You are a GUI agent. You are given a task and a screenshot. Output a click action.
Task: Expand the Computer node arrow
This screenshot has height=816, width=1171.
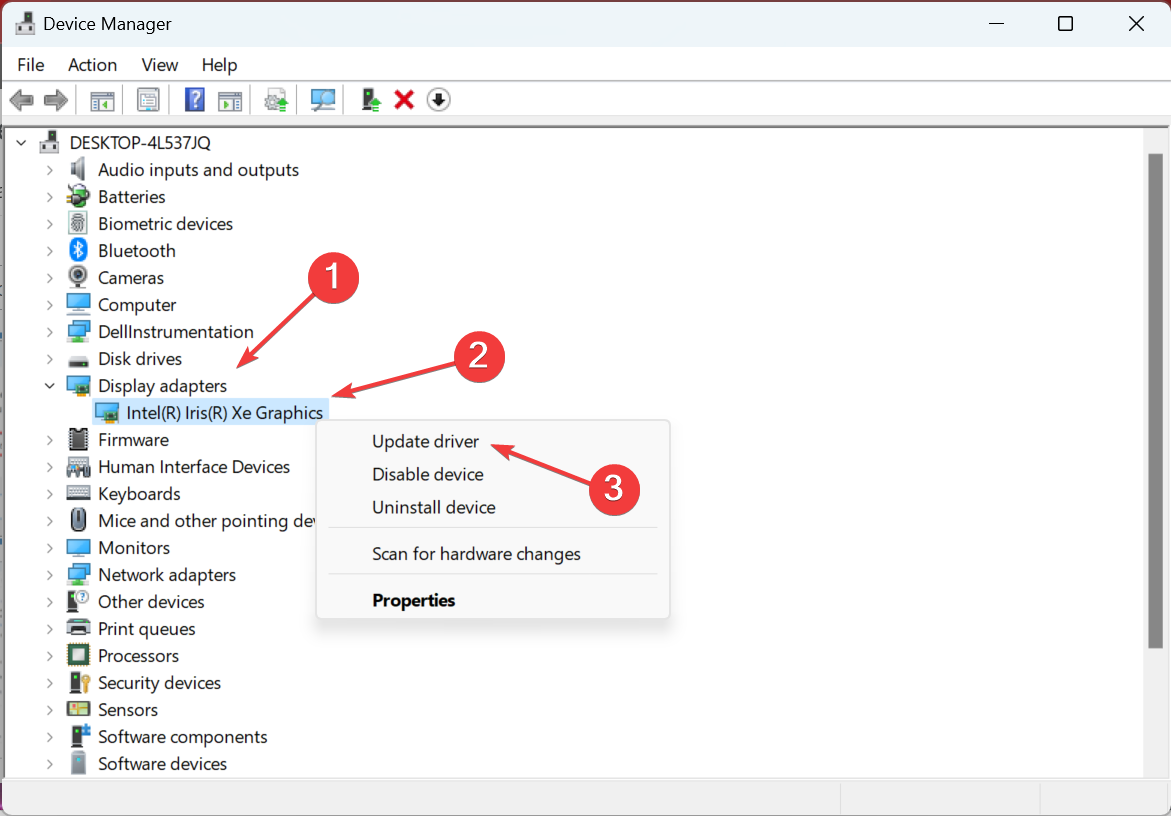coord(49,305)
